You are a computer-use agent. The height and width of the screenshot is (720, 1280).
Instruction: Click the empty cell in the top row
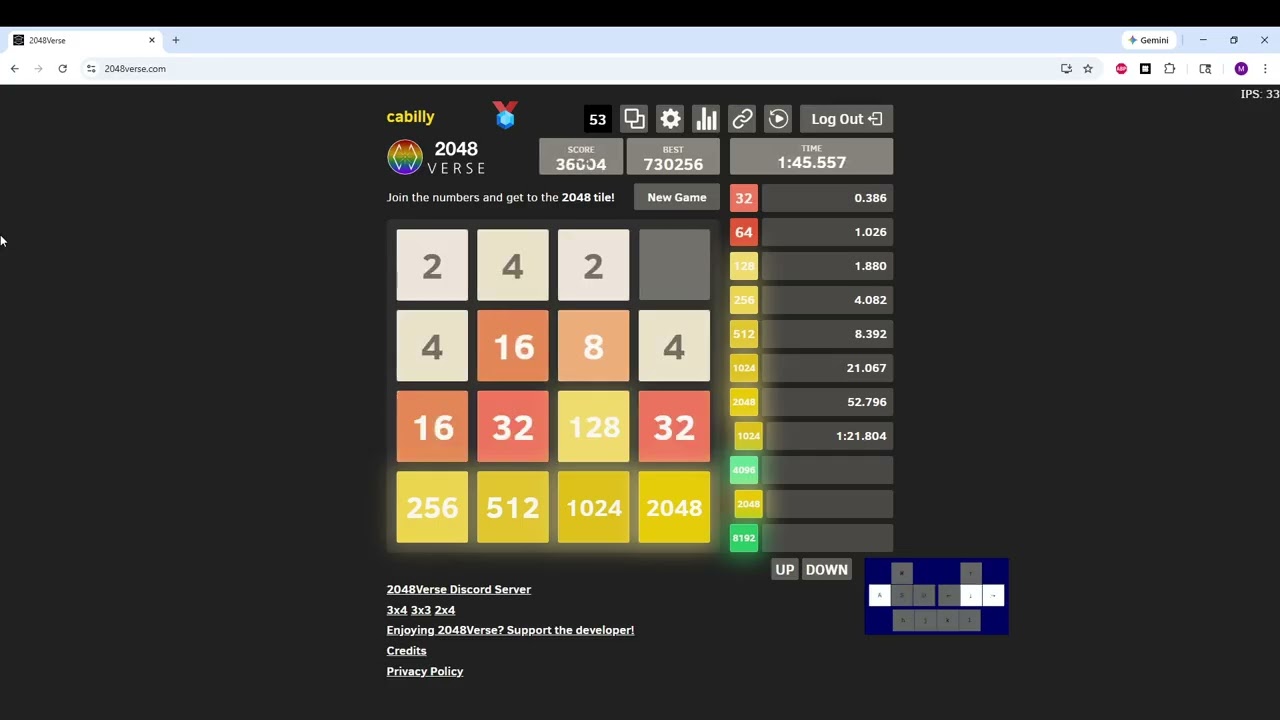(674, 265)
